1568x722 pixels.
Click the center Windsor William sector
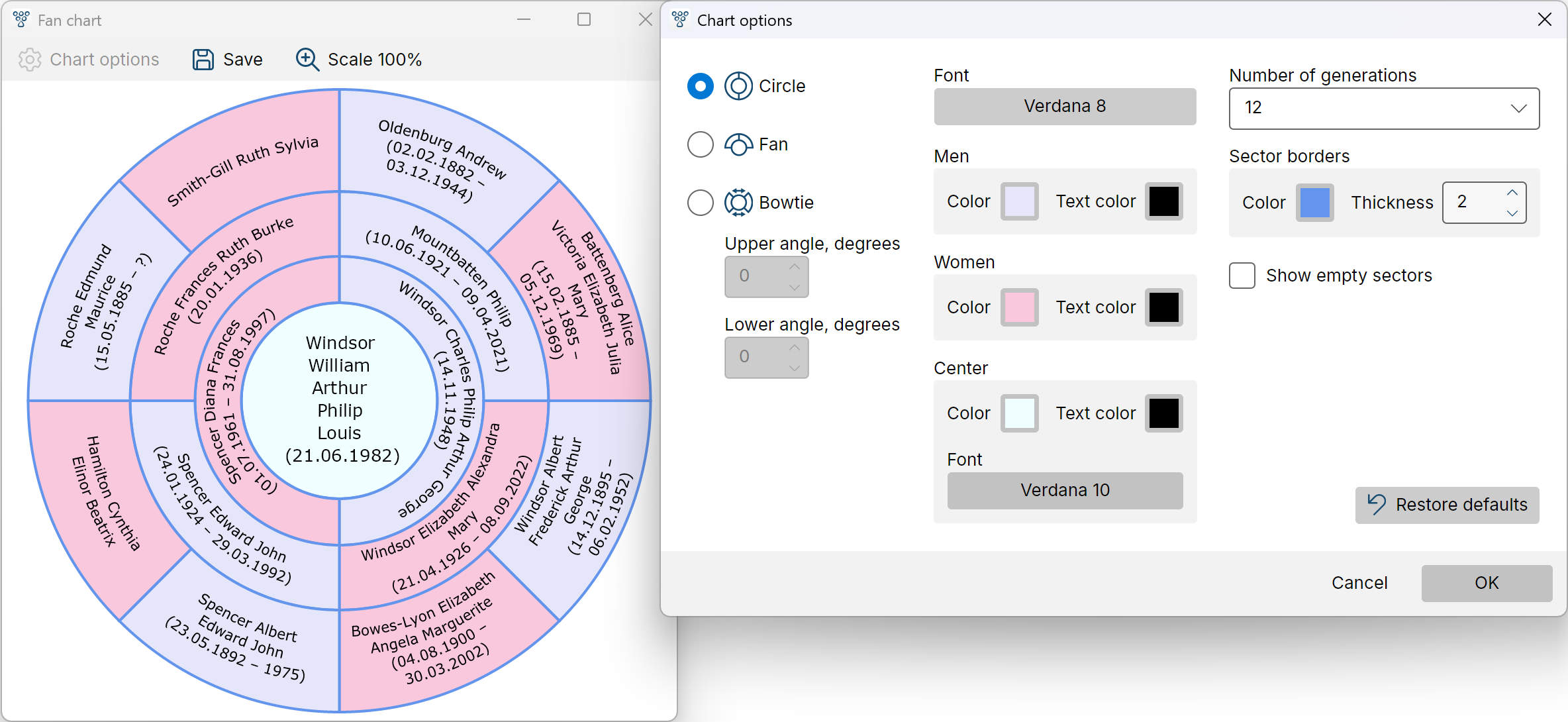click(340, 400)
